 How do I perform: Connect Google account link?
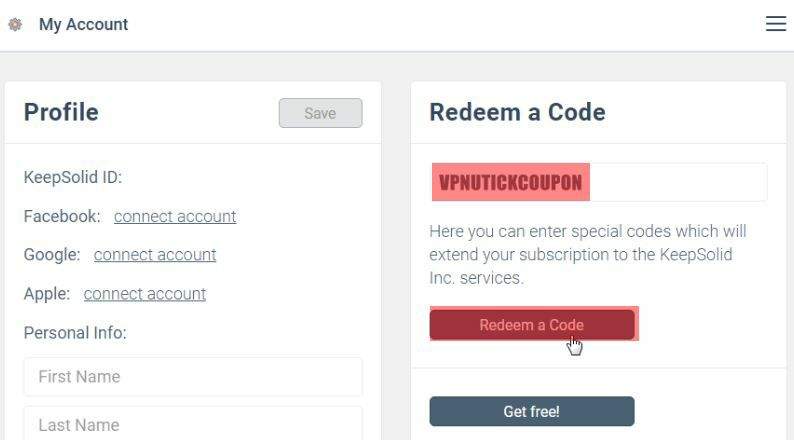154,255
